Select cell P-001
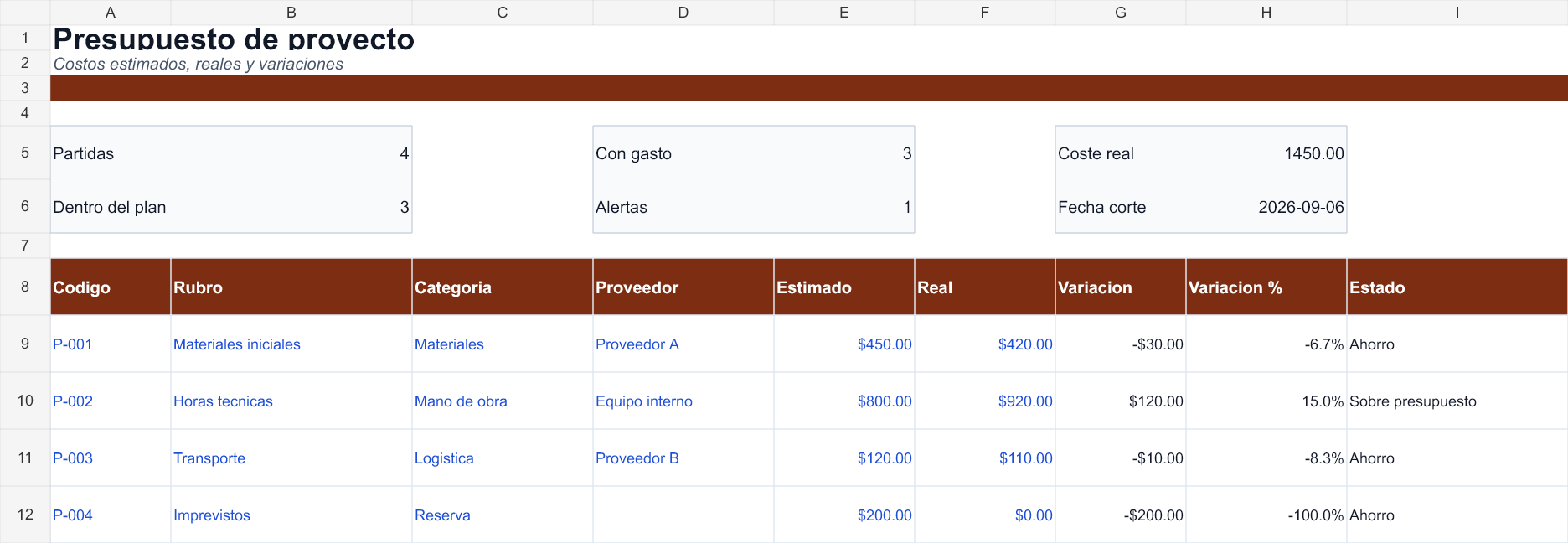The image size is (1568, 543). click(x=111, y=344)
